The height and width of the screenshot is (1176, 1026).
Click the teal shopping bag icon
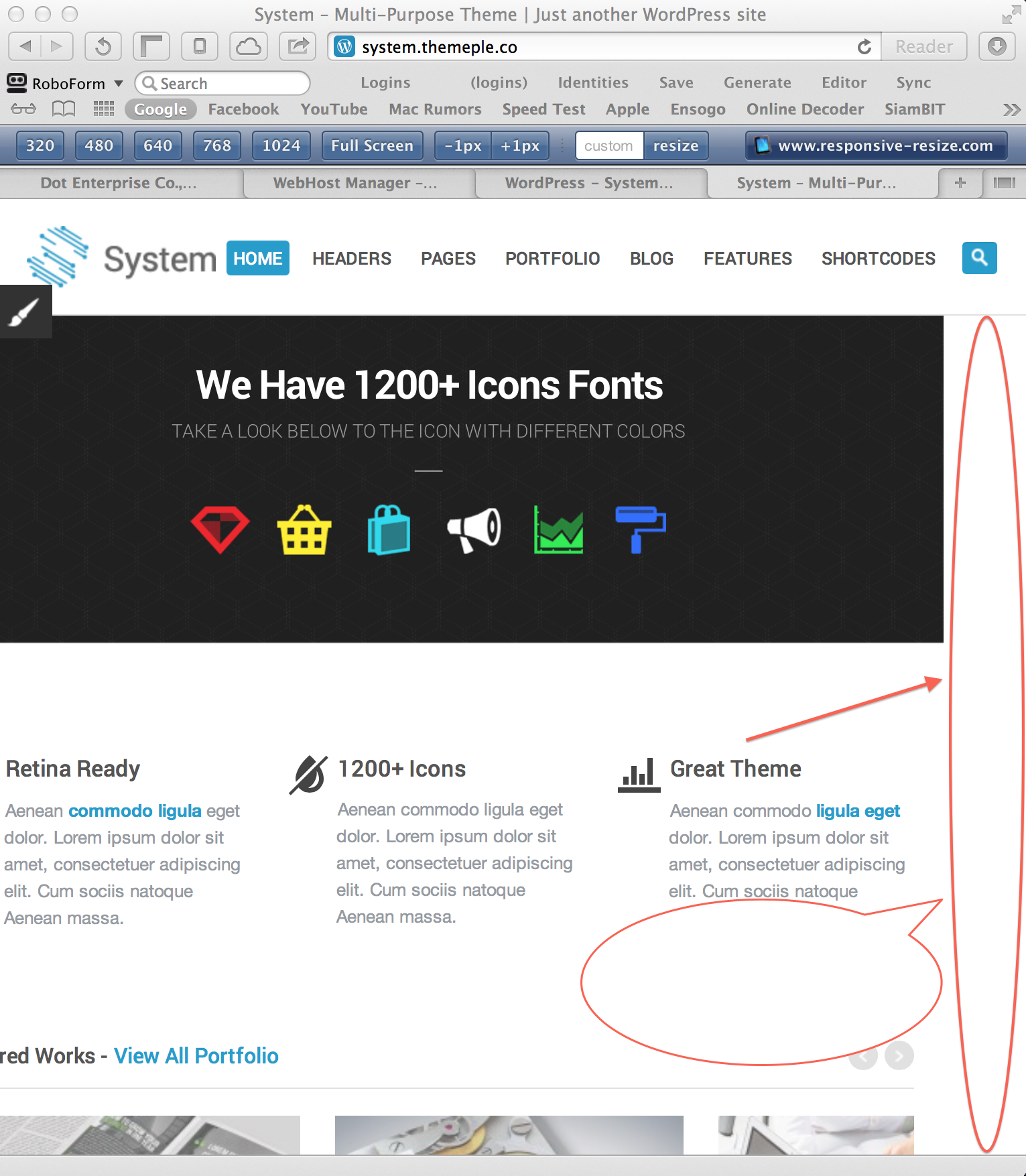(x=389, y=529)
